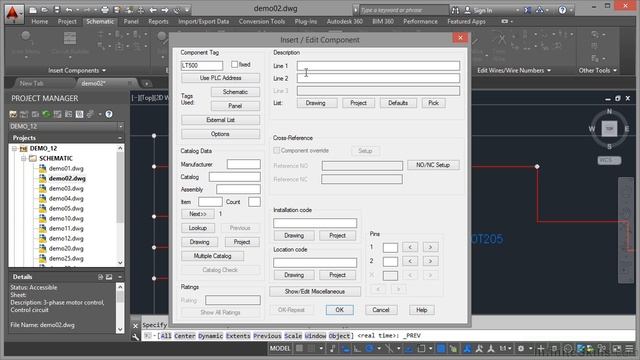Click the Previous project drawing arrow icon
Image resolution: width=640 pixels, height=360 pixels.
point(153,10)
